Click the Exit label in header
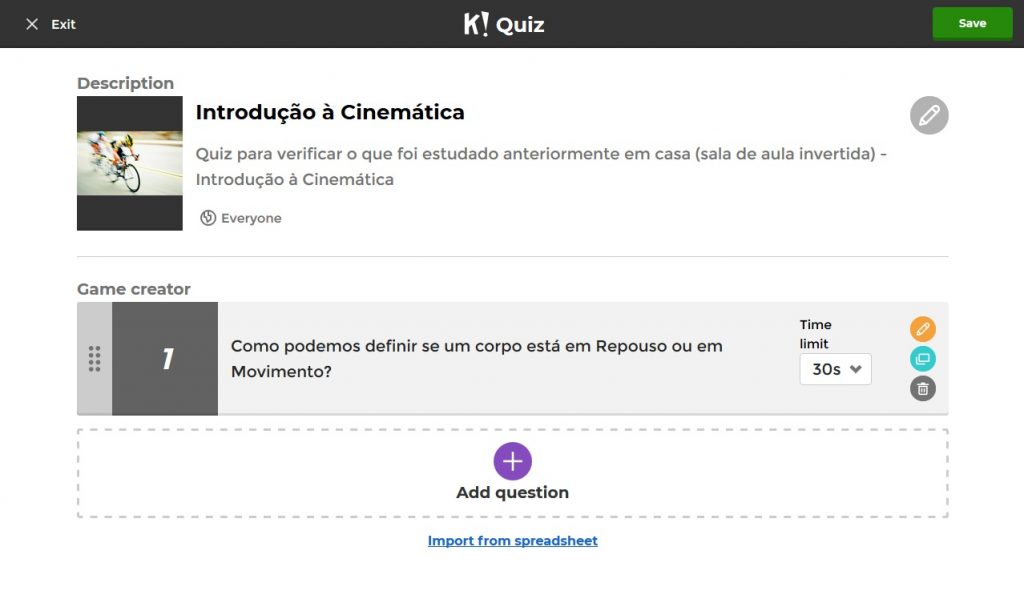The height and width of the screenshot is (591, 1024). tap(64, 24)
